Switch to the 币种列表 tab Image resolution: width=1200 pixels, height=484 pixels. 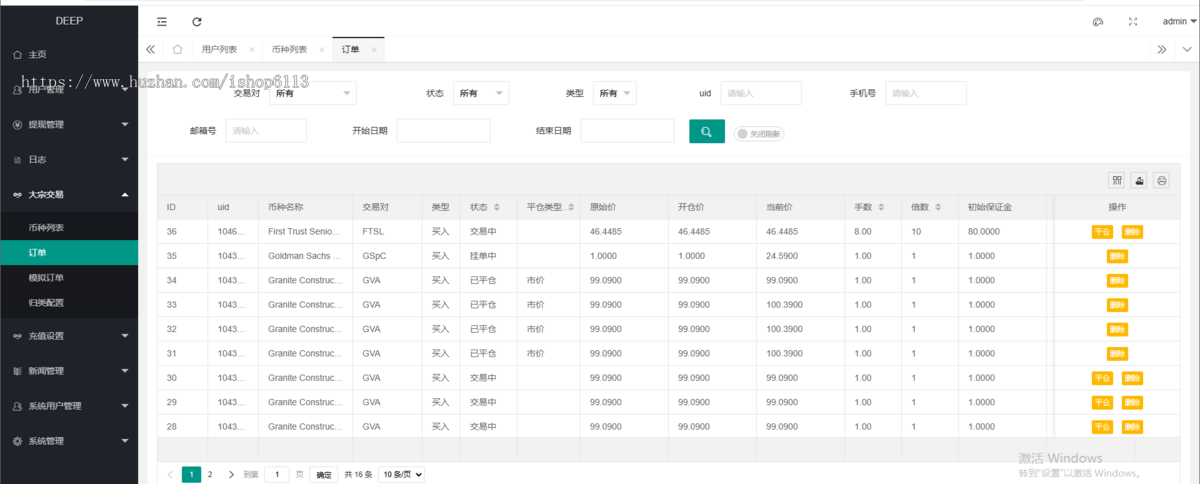[289, 49]
